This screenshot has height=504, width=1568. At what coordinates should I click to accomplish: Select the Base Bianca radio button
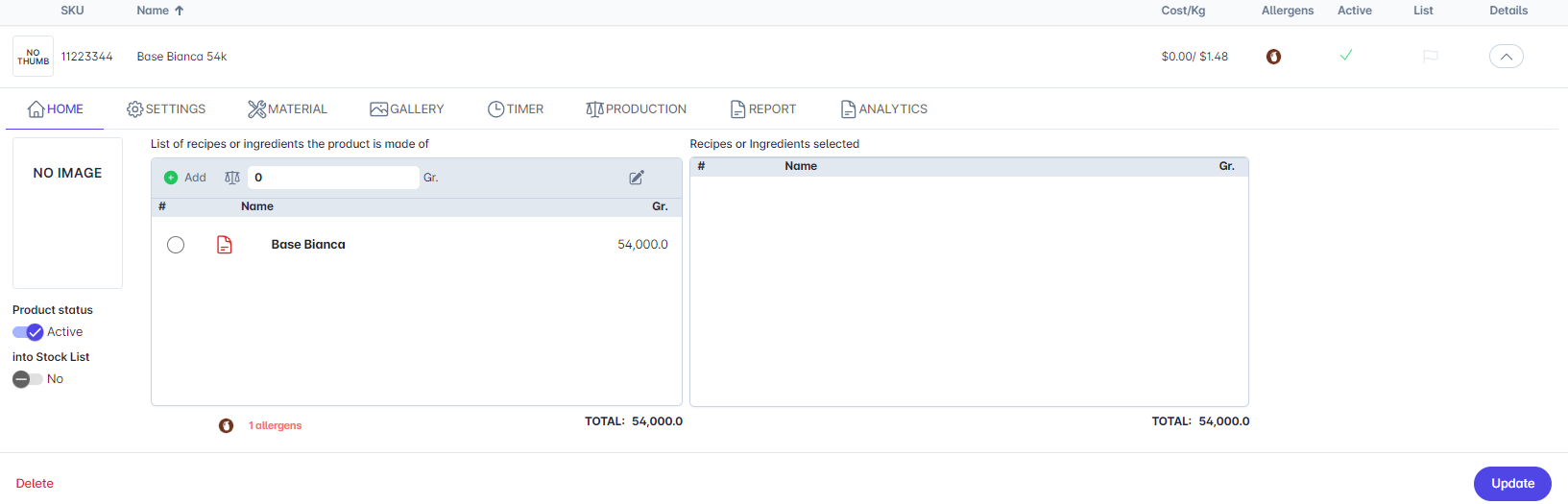176,245
